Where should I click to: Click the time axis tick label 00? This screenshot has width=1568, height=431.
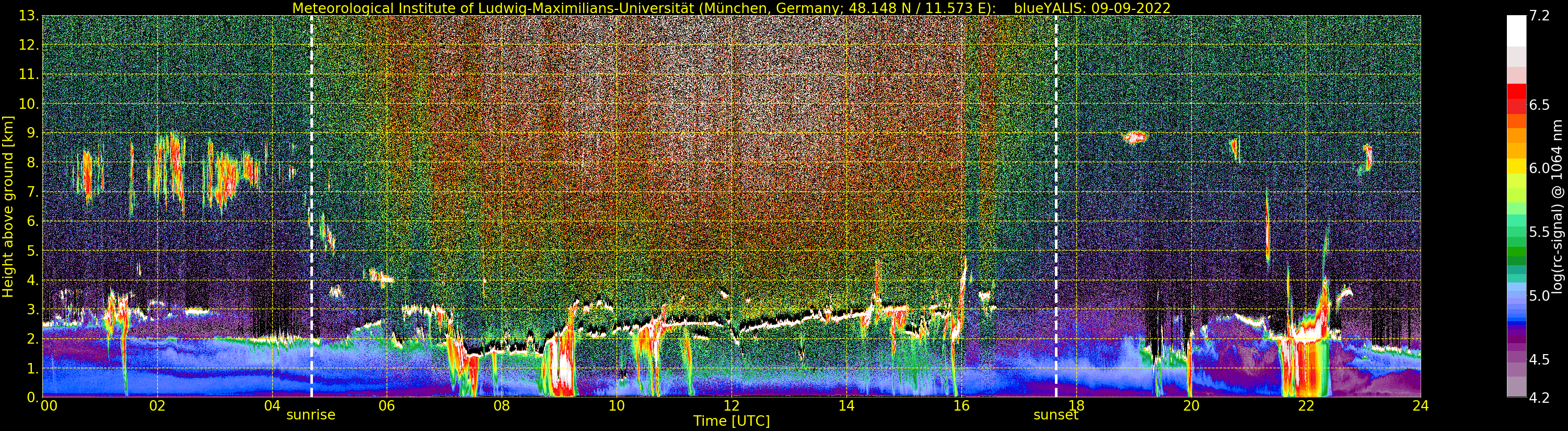click(x=49, y=405)
